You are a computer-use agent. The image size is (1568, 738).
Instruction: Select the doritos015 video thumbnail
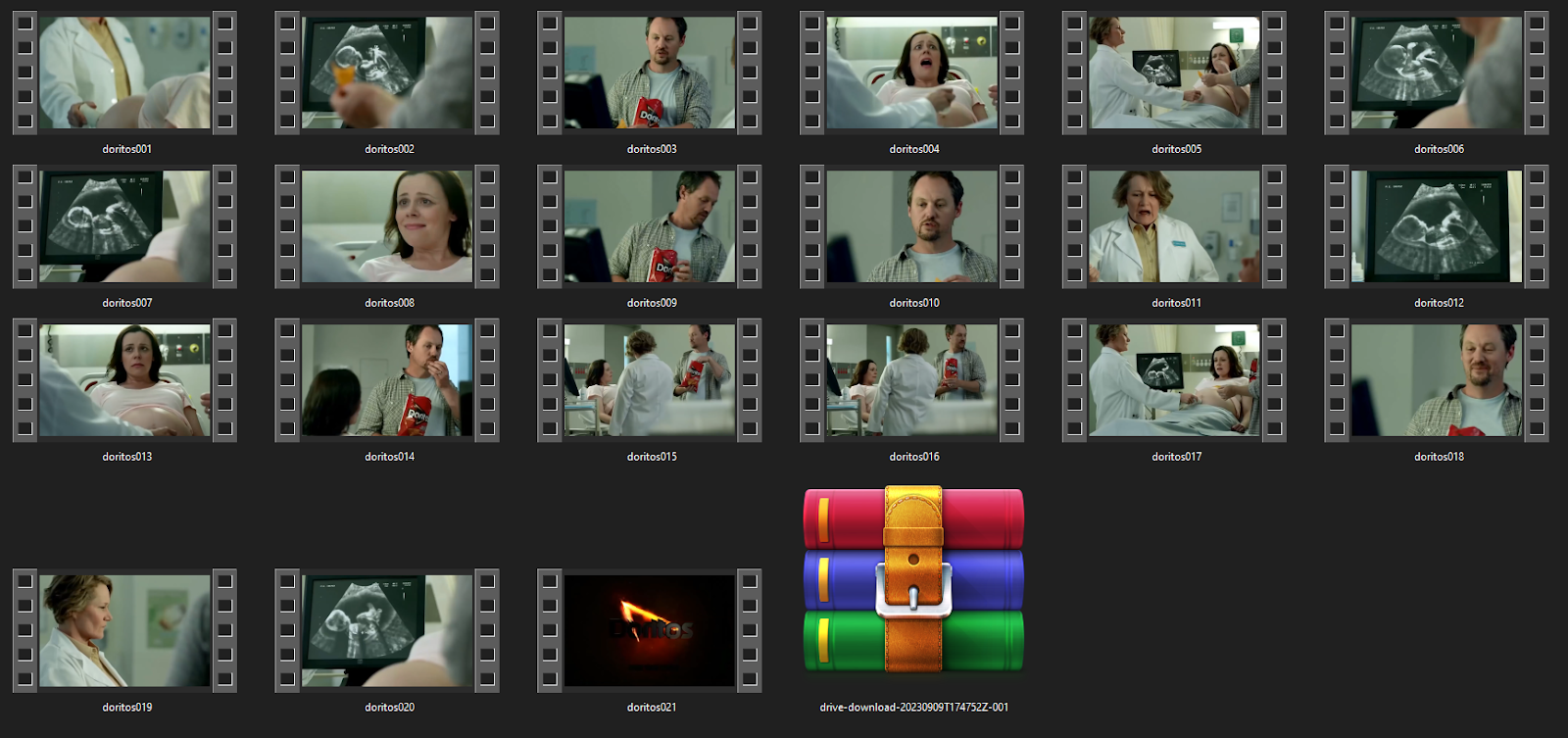click(x=650, y=380)
